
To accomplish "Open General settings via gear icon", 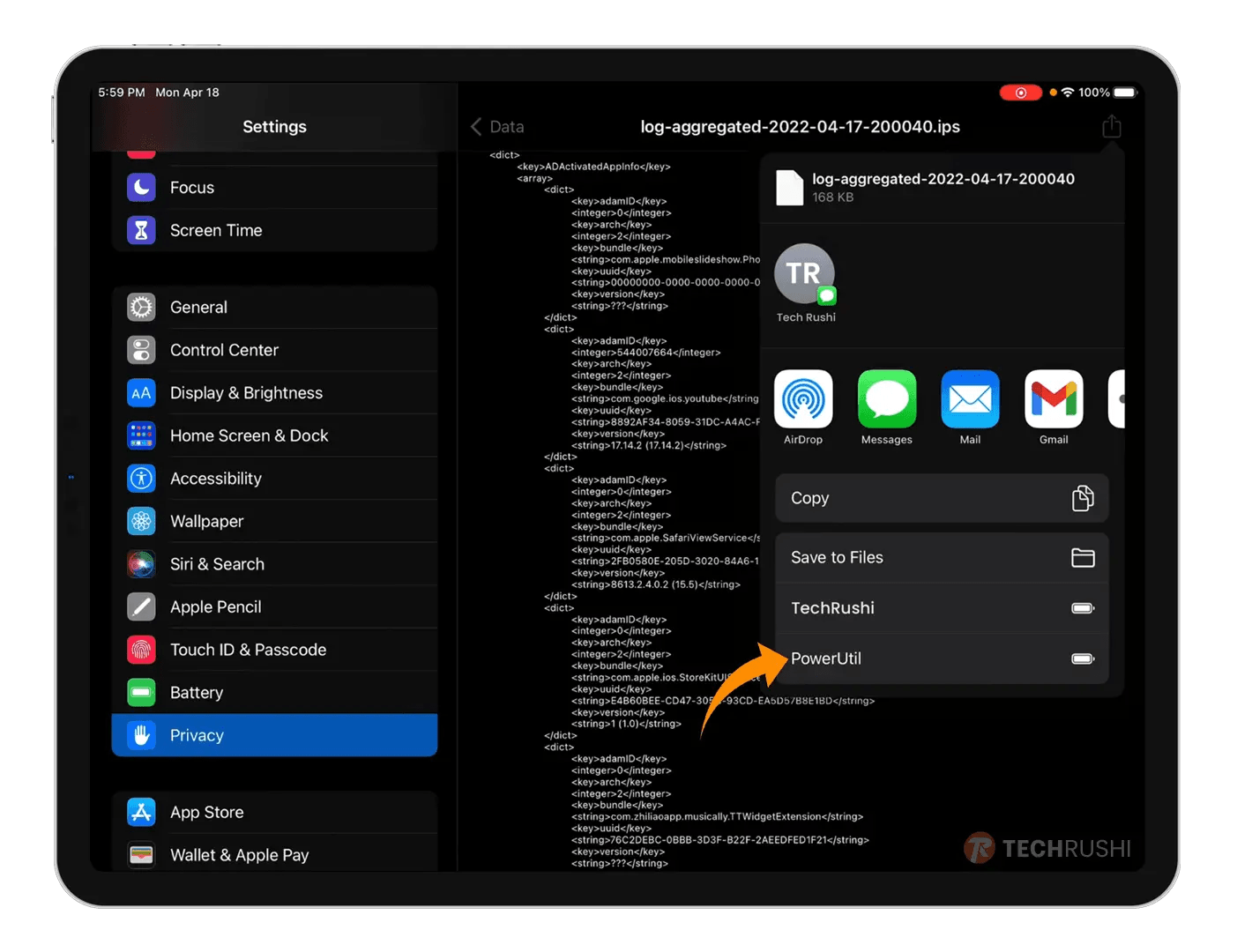I will (141, 307).
